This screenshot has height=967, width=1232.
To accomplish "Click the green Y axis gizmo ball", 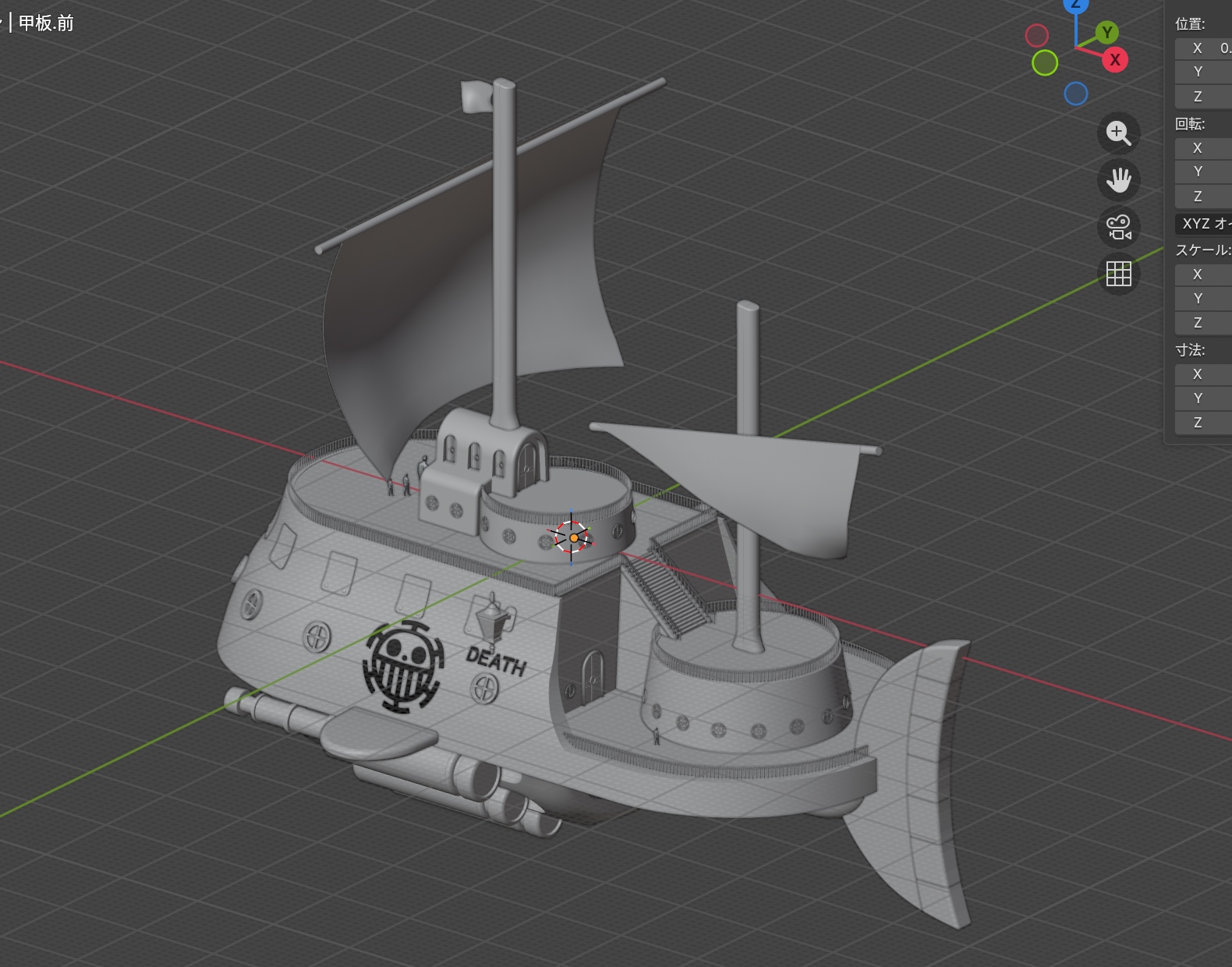I will [x=1106, y=33].
